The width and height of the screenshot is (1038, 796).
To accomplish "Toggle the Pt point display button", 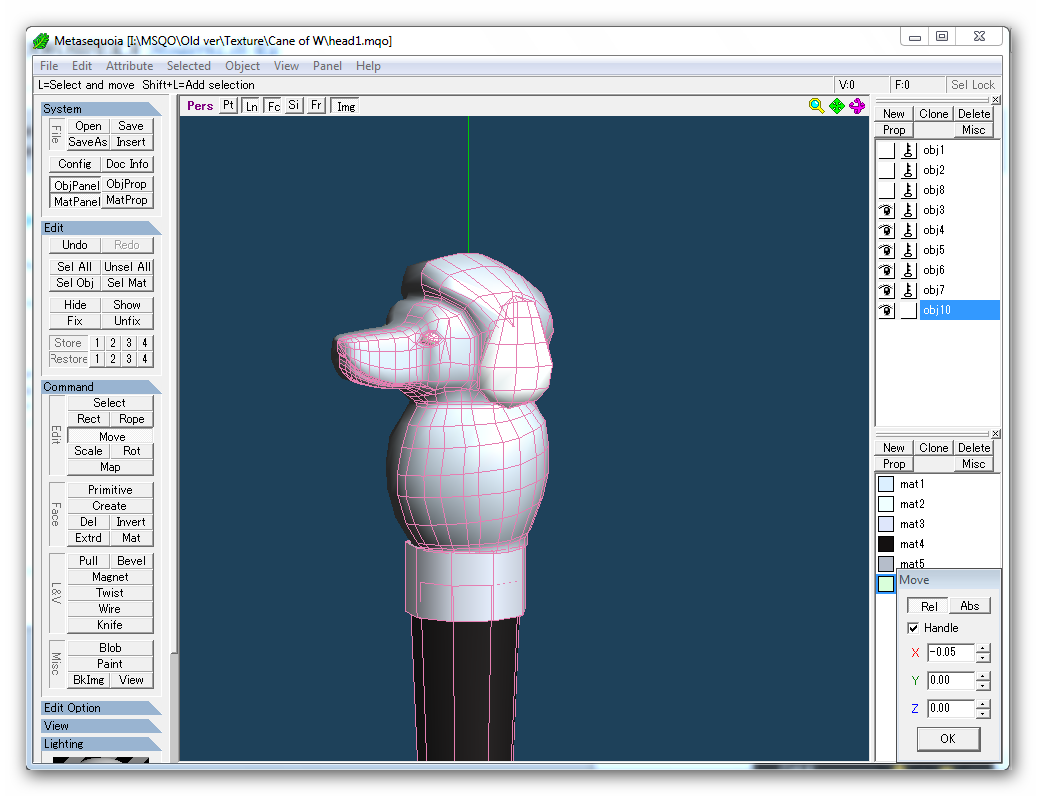I will click(x=228, y=105).
